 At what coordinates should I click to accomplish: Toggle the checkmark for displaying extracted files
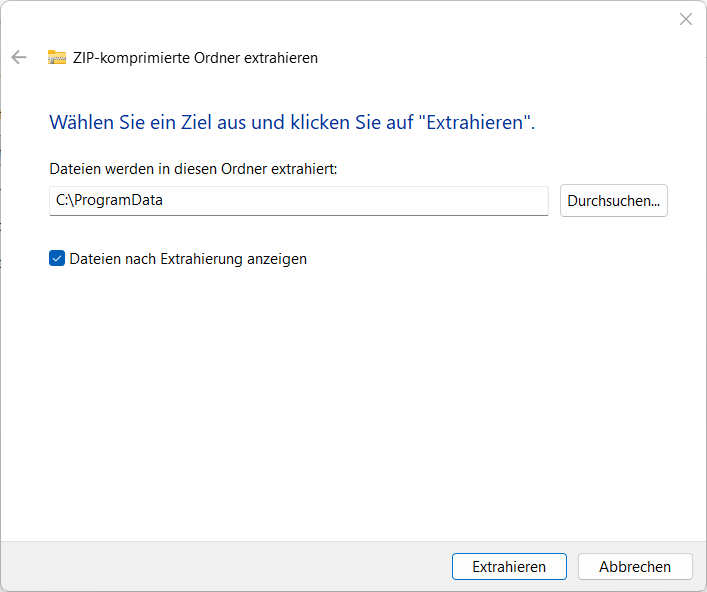(57, 259)
